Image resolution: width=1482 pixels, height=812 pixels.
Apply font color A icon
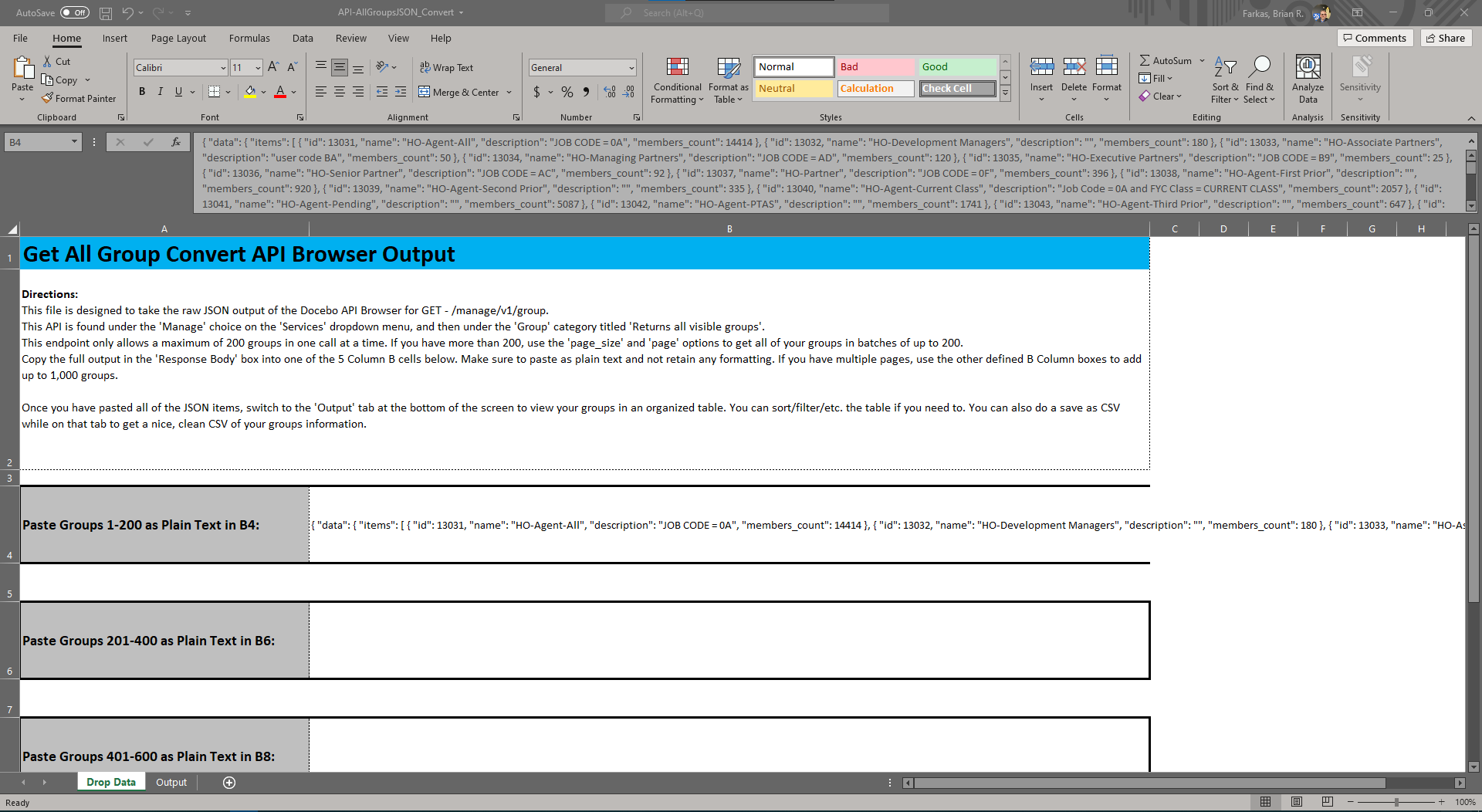pos(280,92)
